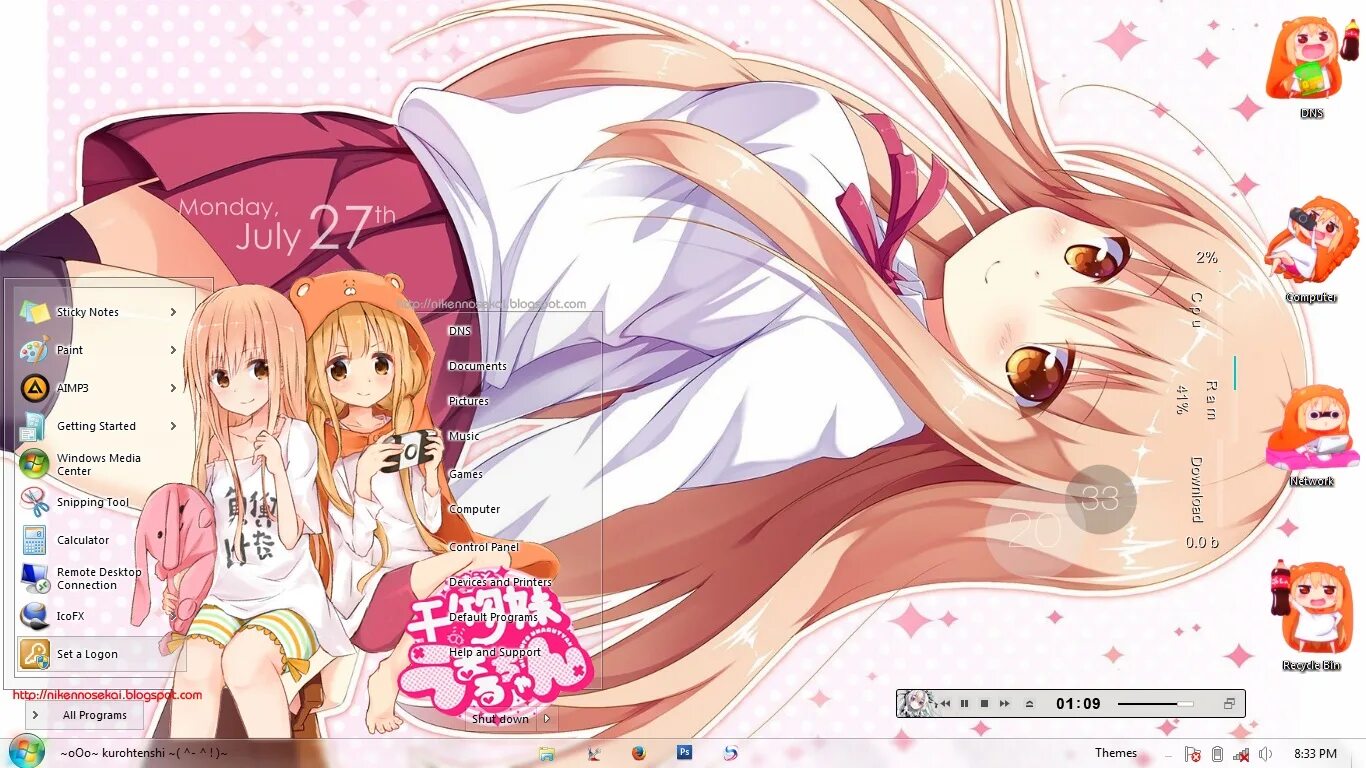Screen dimensions: 1366x768
Task: Click the Windows Start orb
Action: point(25,751)
